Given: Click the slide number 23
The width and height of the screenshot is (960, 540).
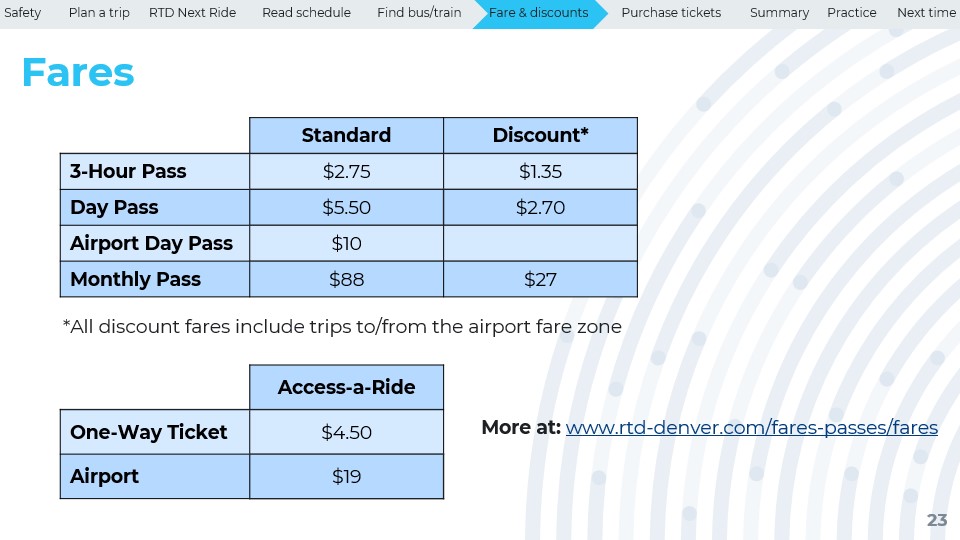Looking at the screenshot, I should pyautogui.click(x=937, y=520).
